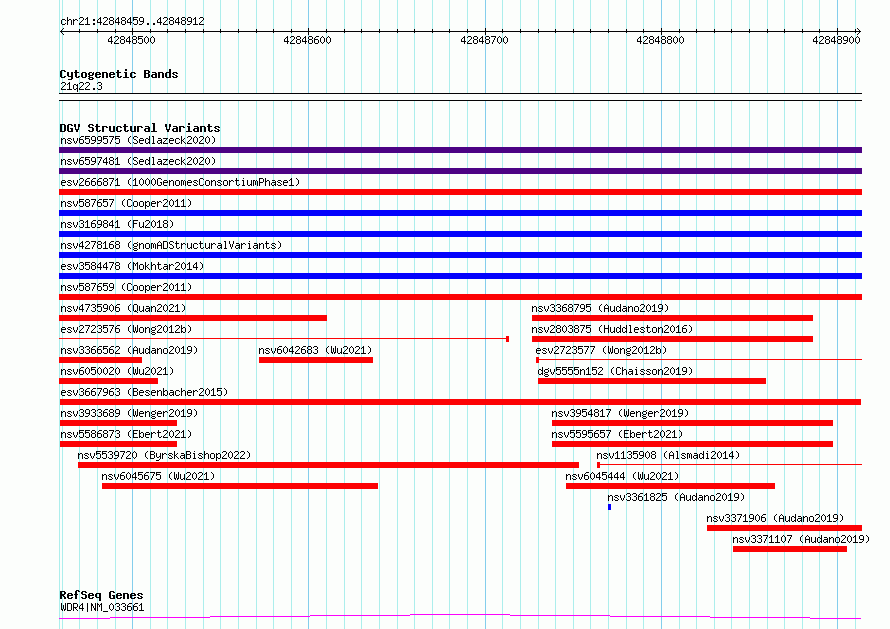
Task: Click red bar beneath nsv3368795 (Audano2019)
Action: 672,318
